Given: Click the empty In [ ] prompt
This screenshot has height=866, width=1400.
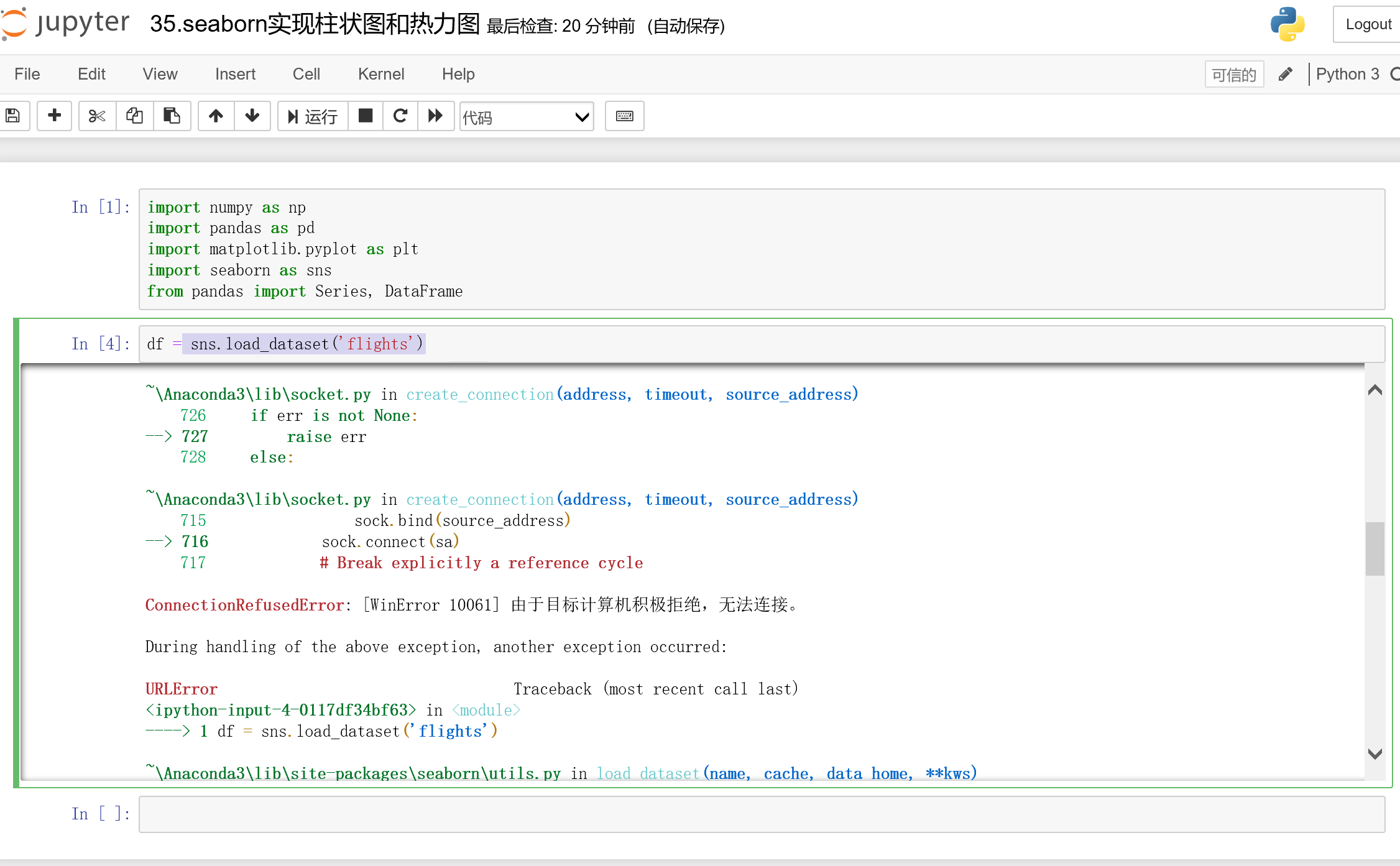Looking at the screenshot, I should pos(101,814).
